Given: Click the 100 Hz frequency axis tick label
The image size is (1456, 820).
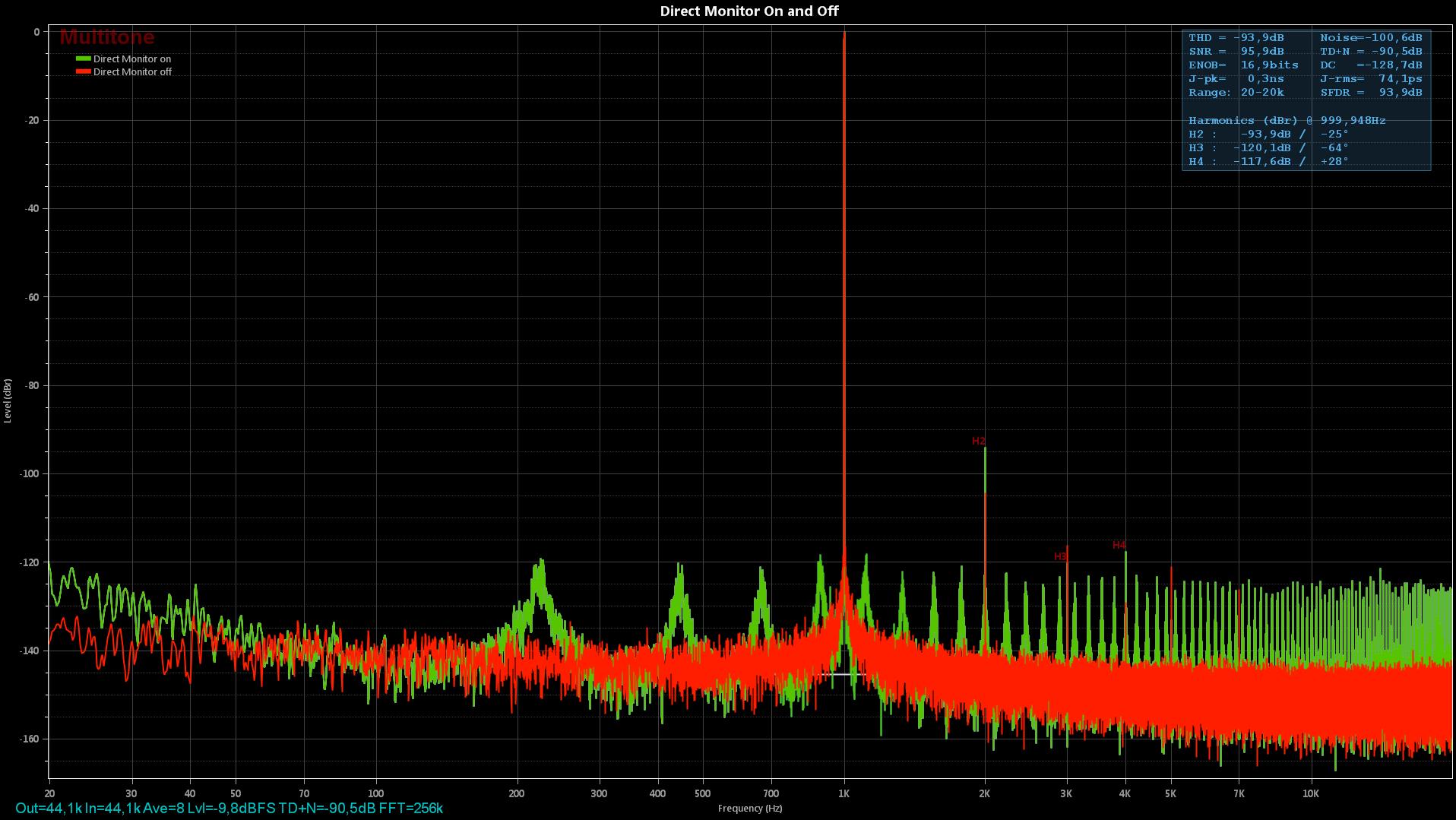Looking at the screenshot, I should pos(376,793).
